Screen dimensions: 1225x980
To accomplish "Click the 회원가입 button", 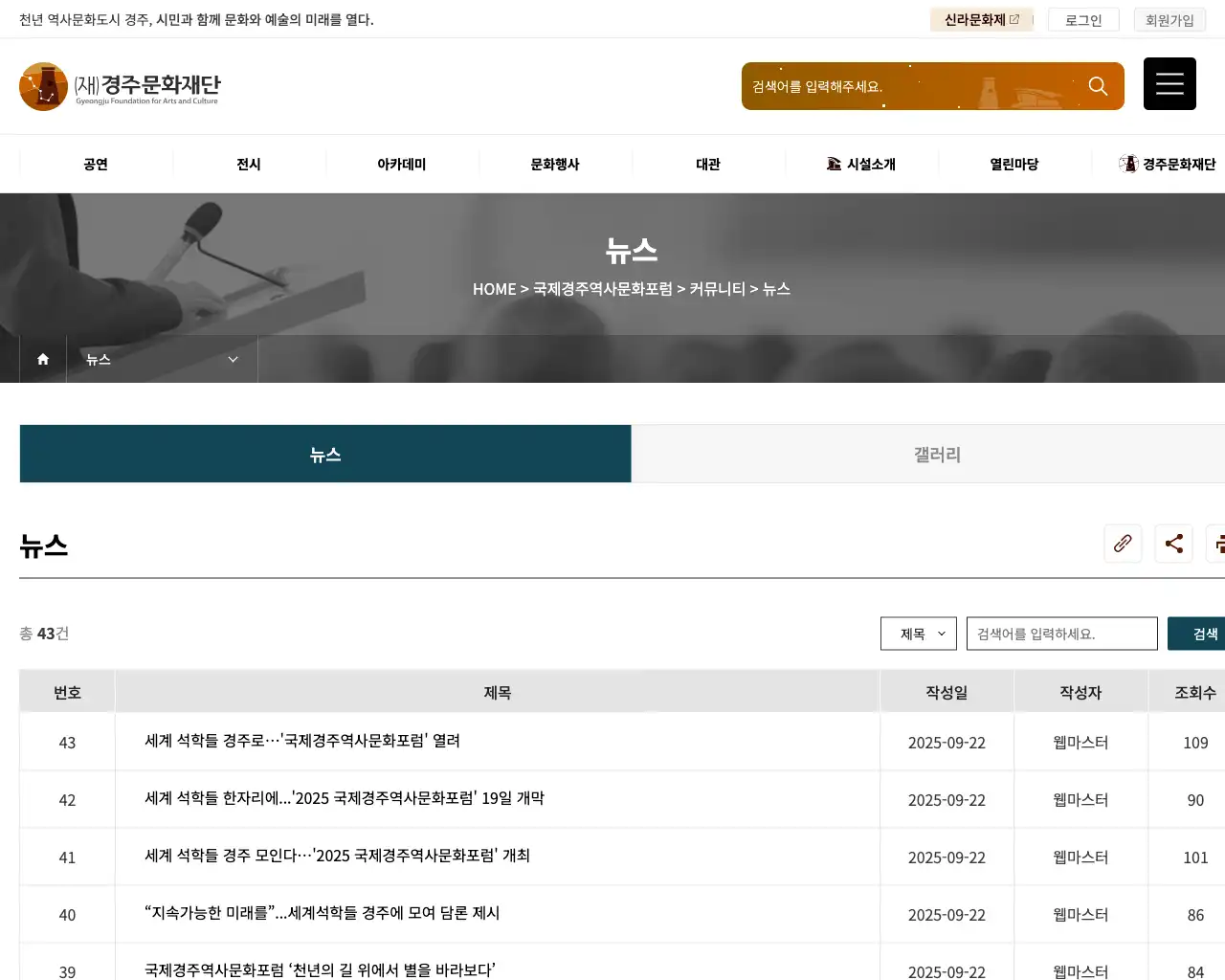I will (1169, 18).
